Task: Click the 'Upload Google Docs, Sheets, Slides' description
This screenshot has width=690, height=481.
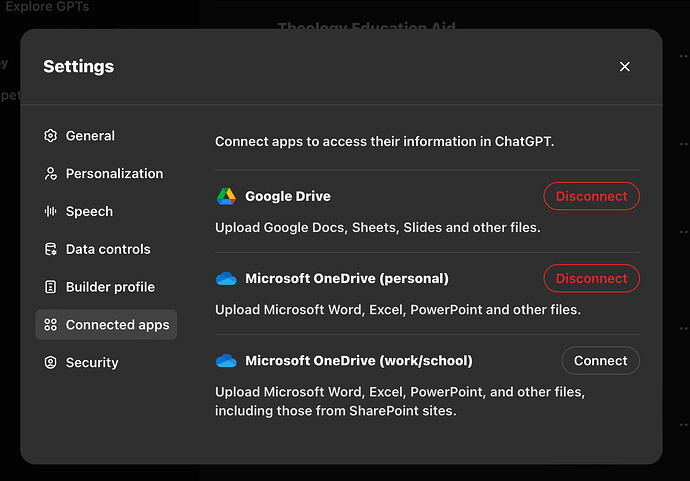Action: point(378,228)
